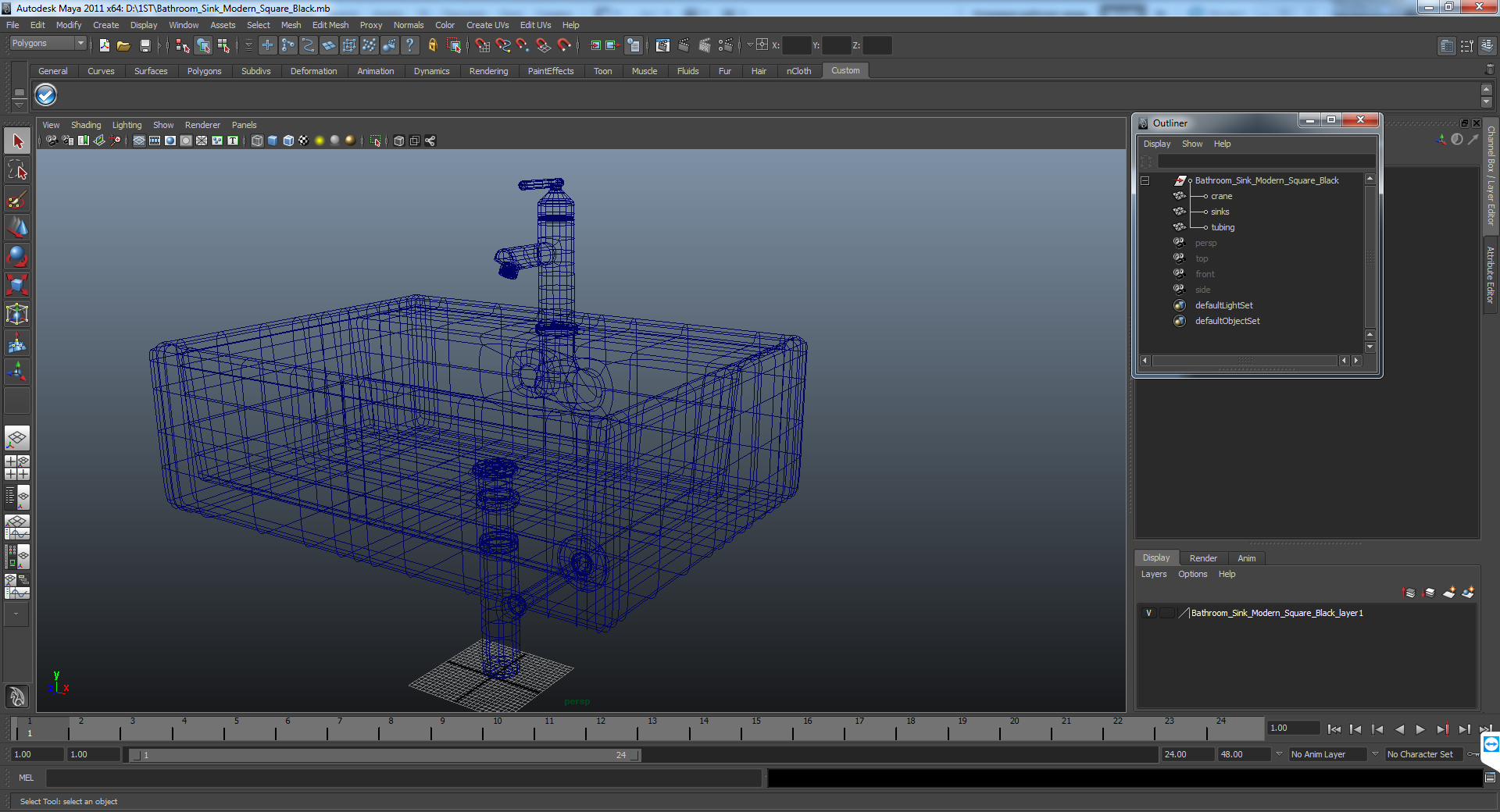The width and height of the screenshot is (1500, 812).
Task: Enable textured display checker sphere icon
Action: tap(304, 141)
